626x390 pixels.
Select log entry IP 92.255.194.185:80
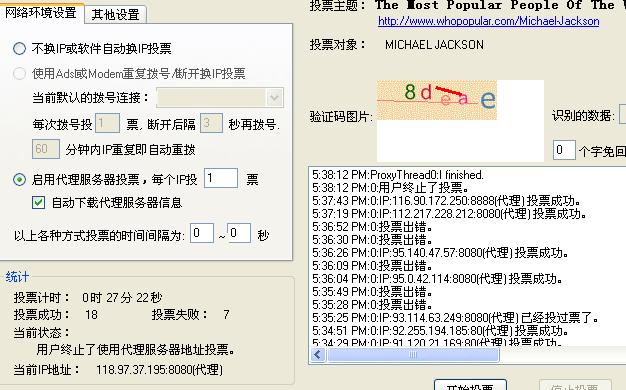tap(440, 331)
